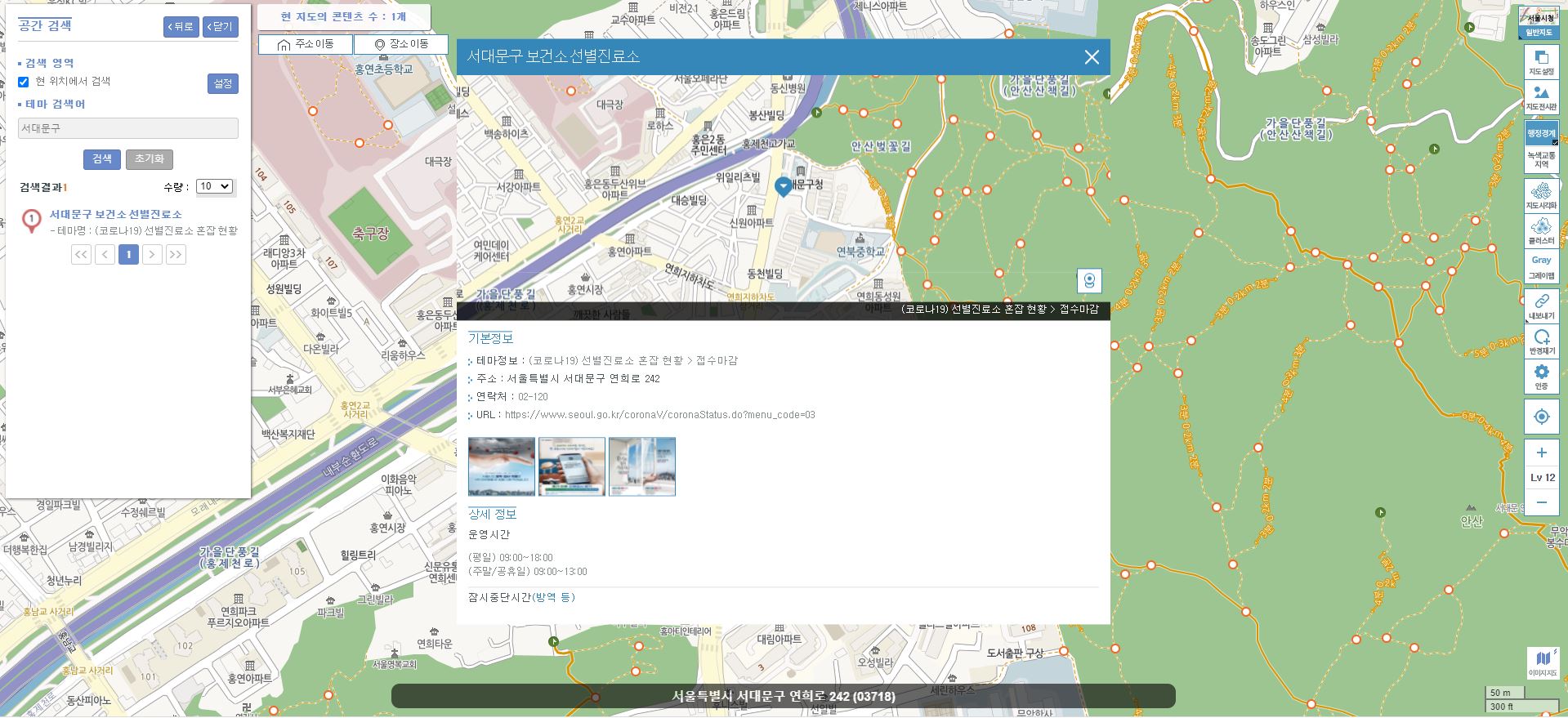Go to previous results page

pyautogui.click(x=105, y=255)
